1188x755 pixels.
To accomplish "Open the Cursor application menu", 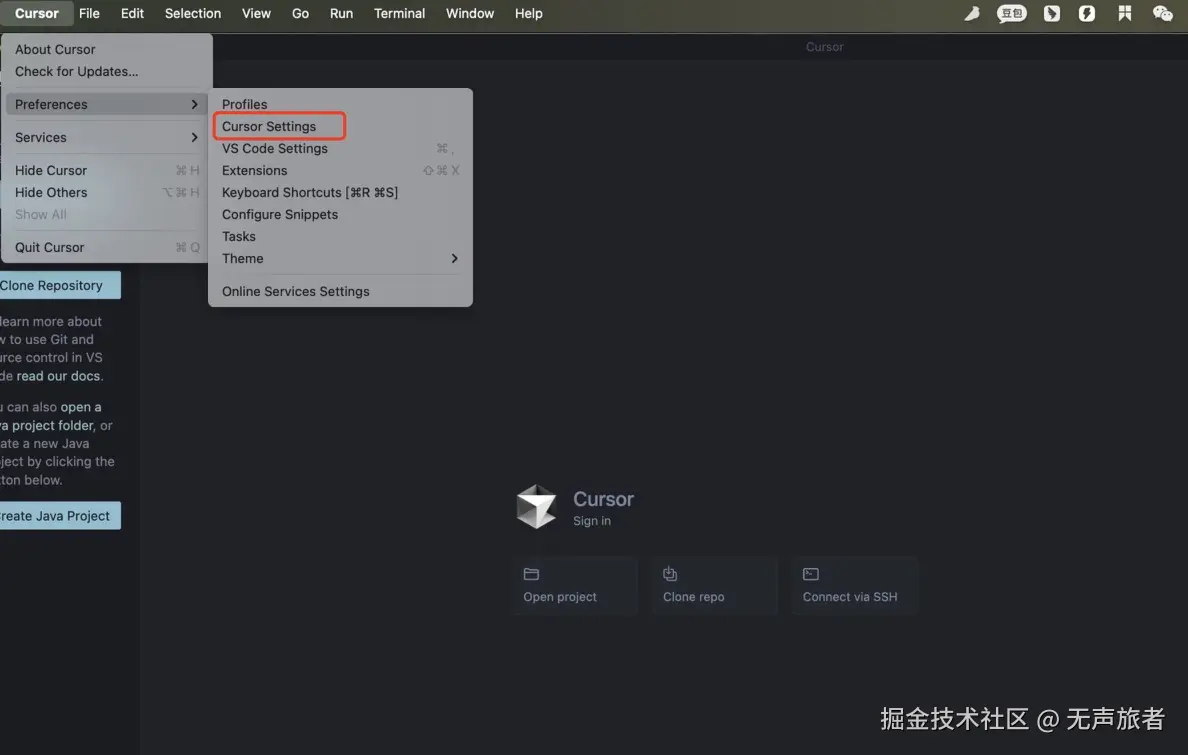I will point(36,14).
